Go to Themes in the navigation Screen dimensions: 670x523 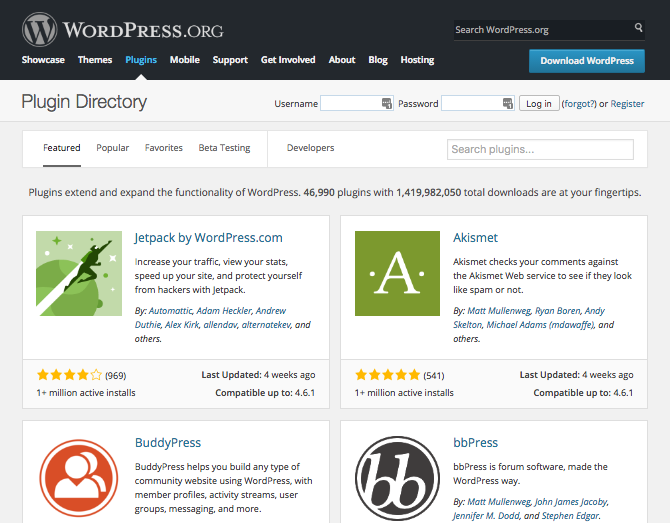(x=95, y=60)
